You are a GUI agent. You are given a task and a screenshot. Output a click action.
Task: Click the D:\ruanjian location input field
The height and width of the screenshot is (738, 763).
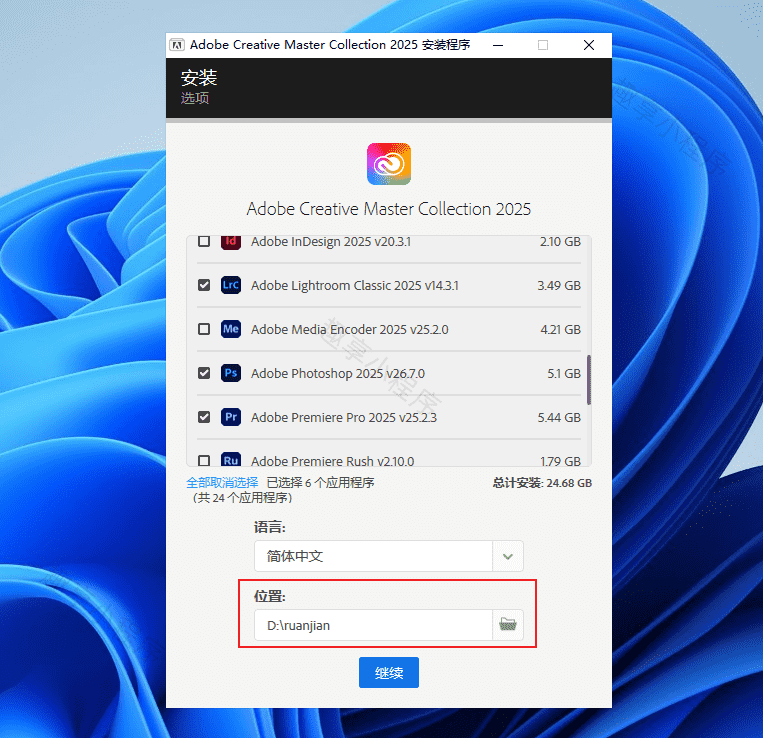[x=373, y=625]
